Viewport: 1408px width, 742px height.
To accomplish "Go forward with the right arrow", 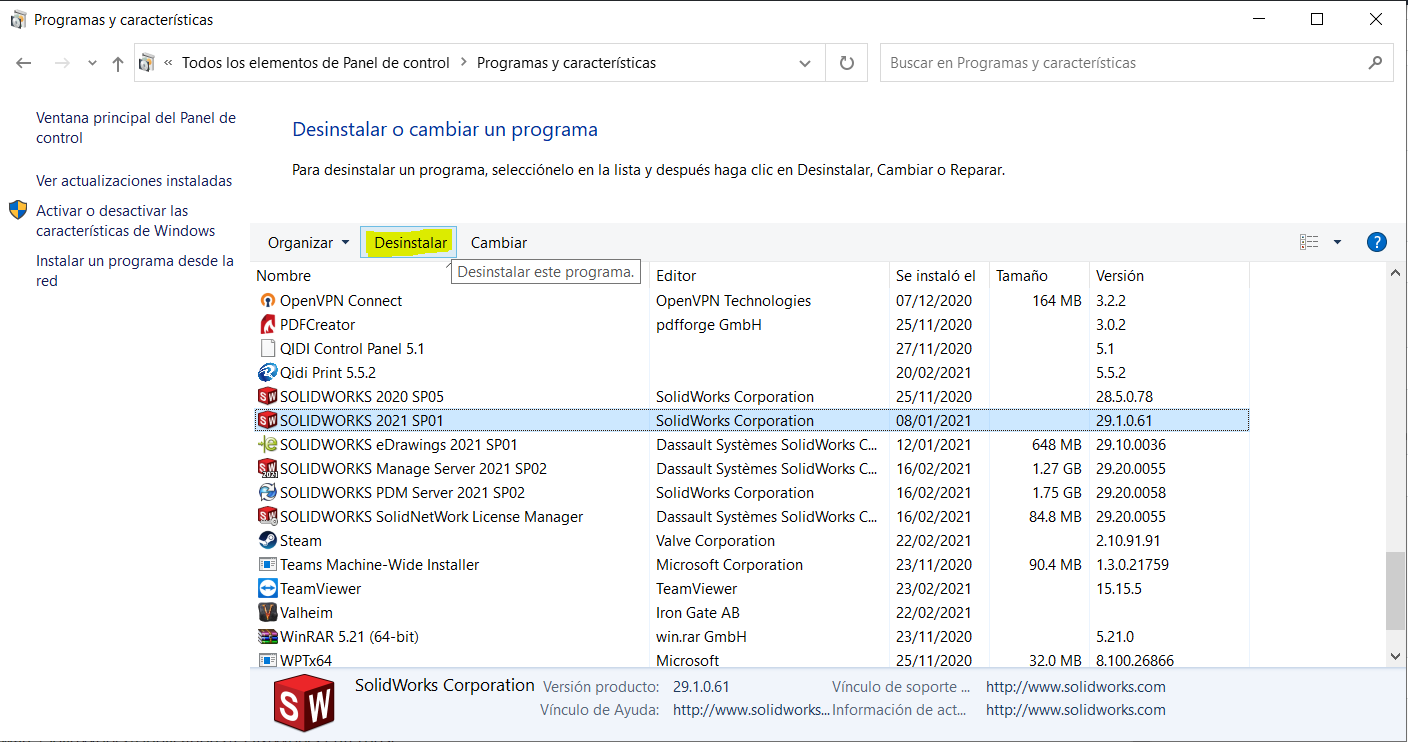I will point(62,63).
